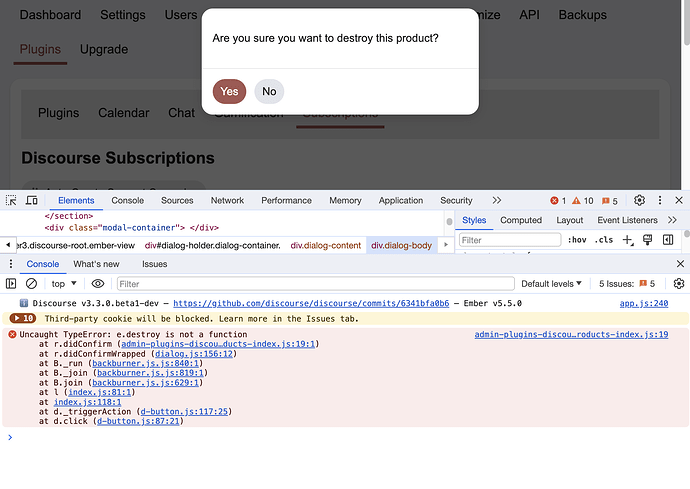
Task: Click the warning count triangle indicator
Action: [583, 201]
